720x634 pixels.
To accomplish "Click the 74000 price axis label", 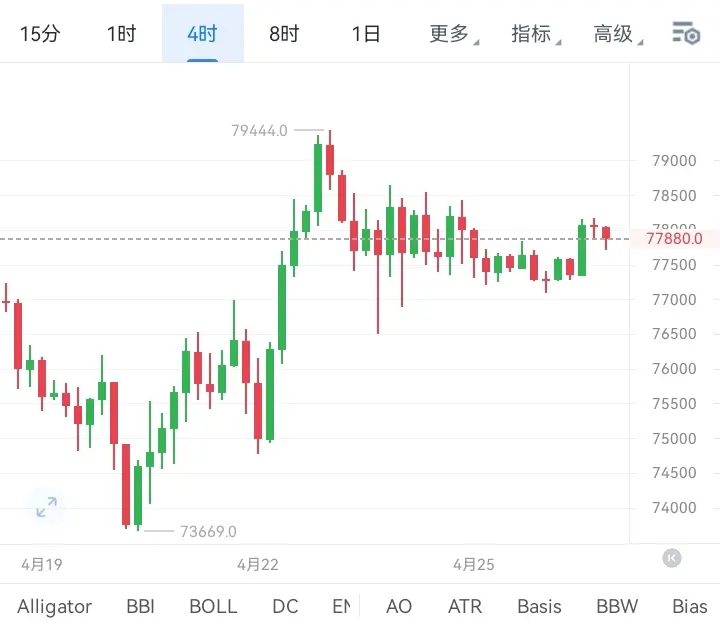I will tap(674, 508).
